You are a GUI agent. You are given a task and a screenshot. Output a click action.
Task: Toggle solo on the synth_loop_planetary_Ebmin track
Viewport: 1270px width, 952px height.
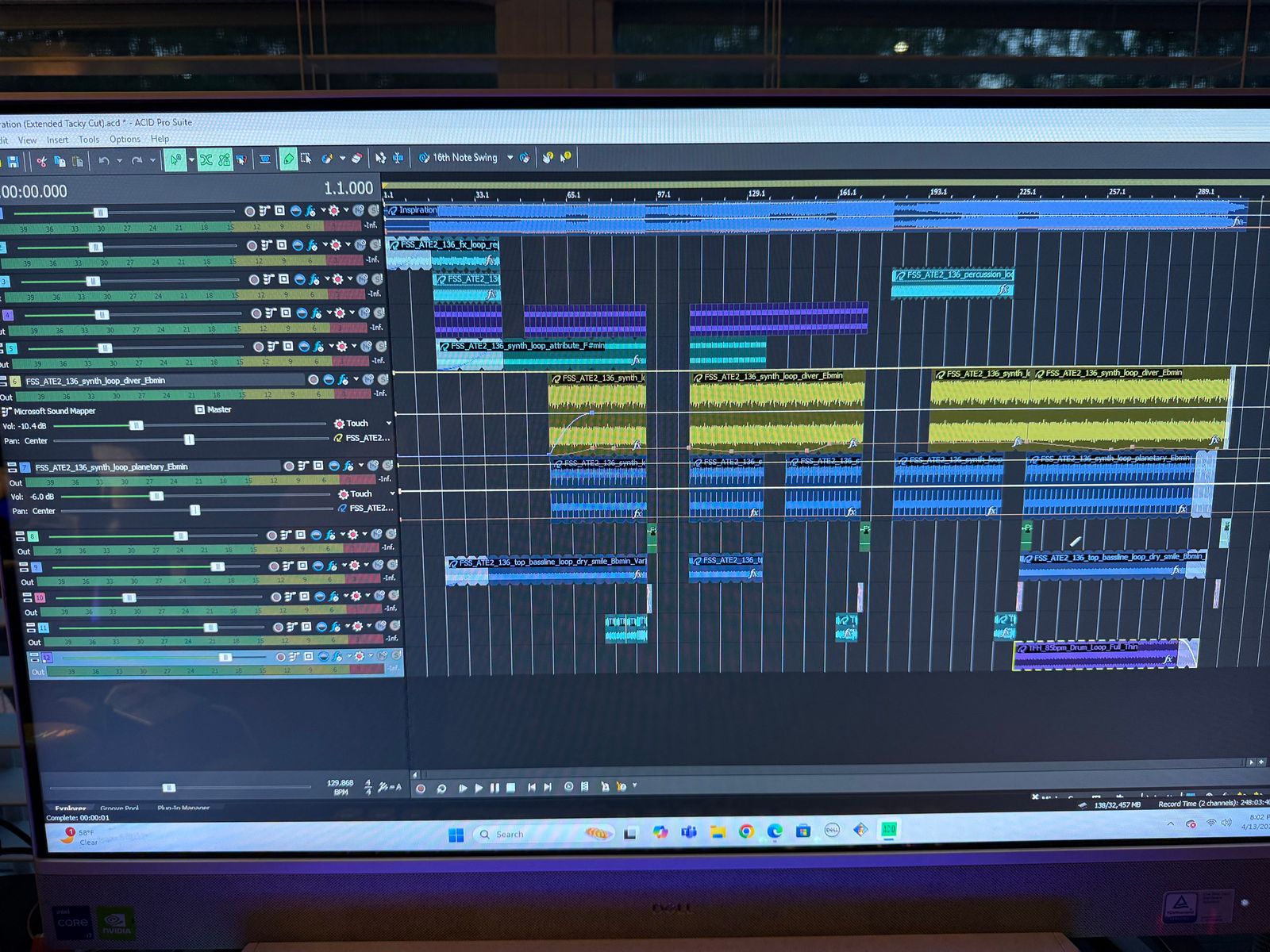pos(387,466)
